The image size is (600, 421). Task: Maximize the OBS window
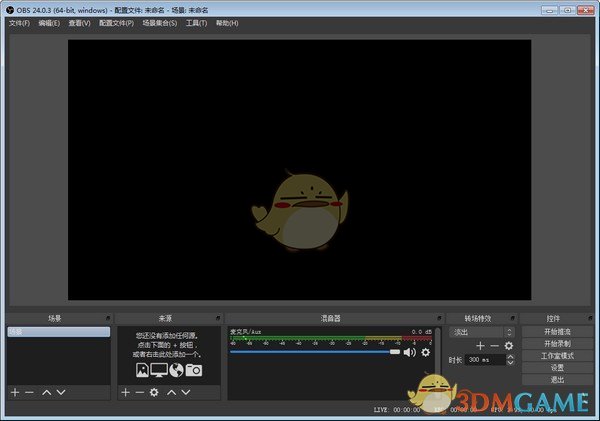567,10
